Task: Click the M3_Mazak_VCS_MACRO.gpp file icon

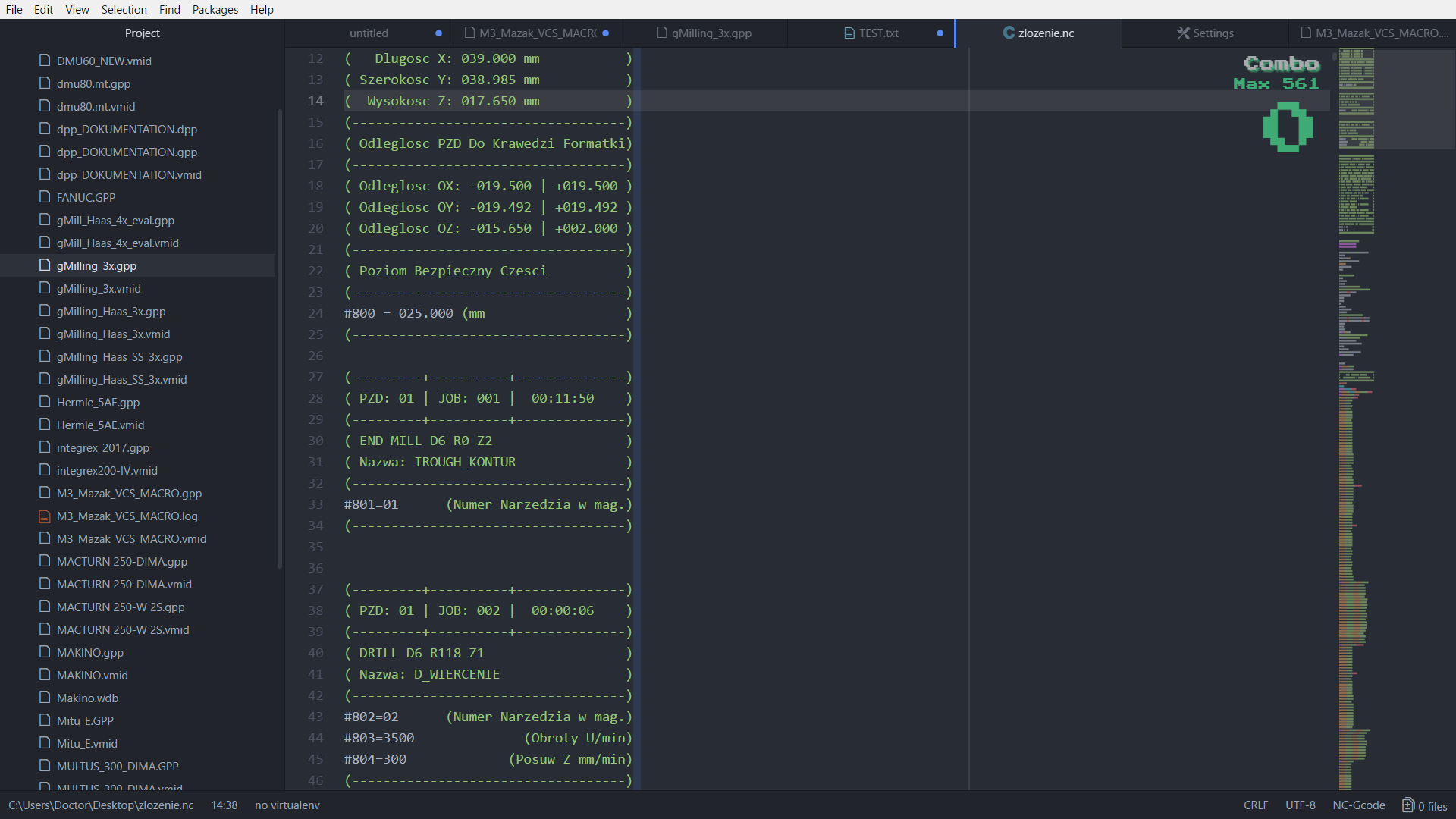Action: 45,493
